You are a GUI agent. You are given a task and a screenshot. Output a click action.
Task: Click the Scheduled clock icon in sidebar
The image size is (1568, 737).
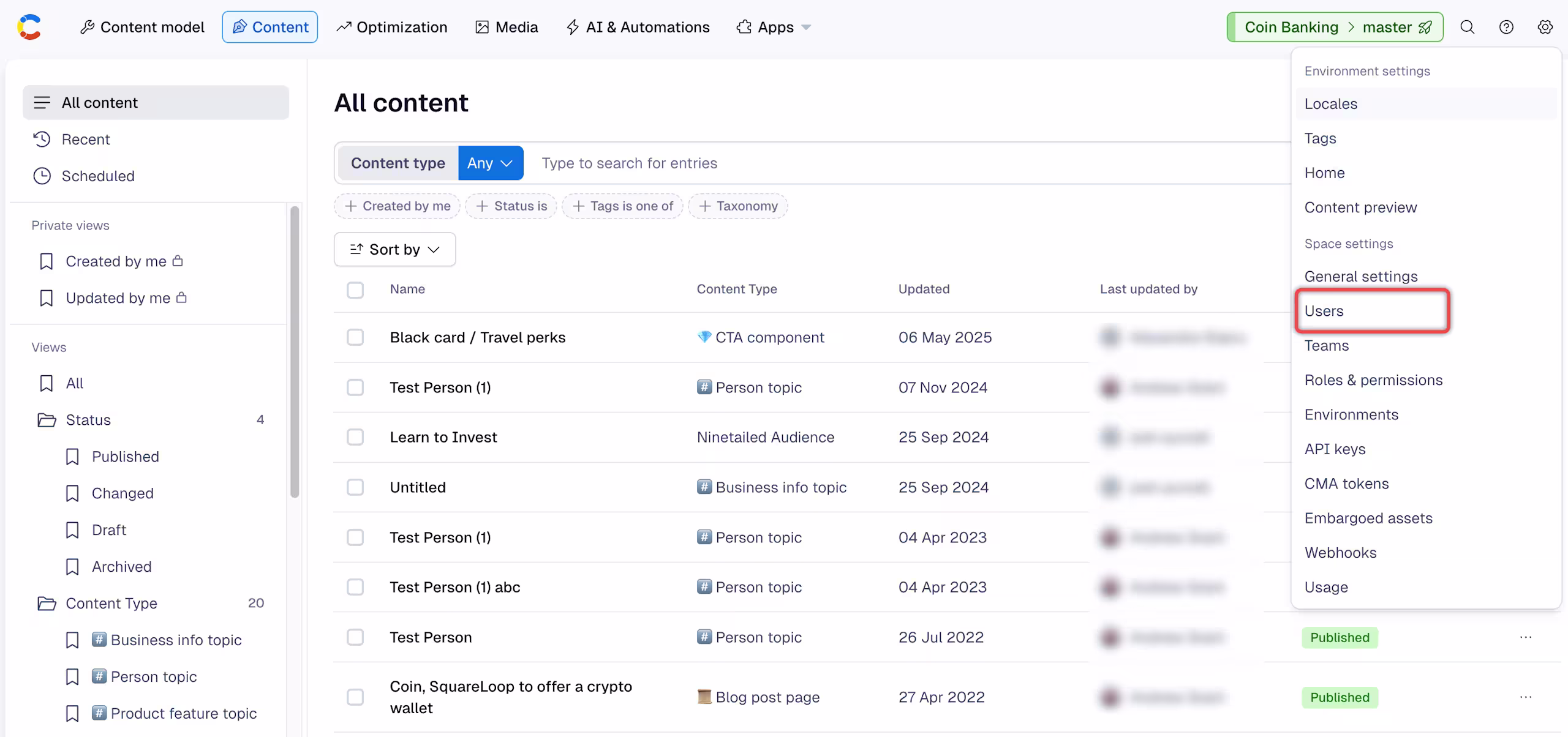tap(42, 176)
